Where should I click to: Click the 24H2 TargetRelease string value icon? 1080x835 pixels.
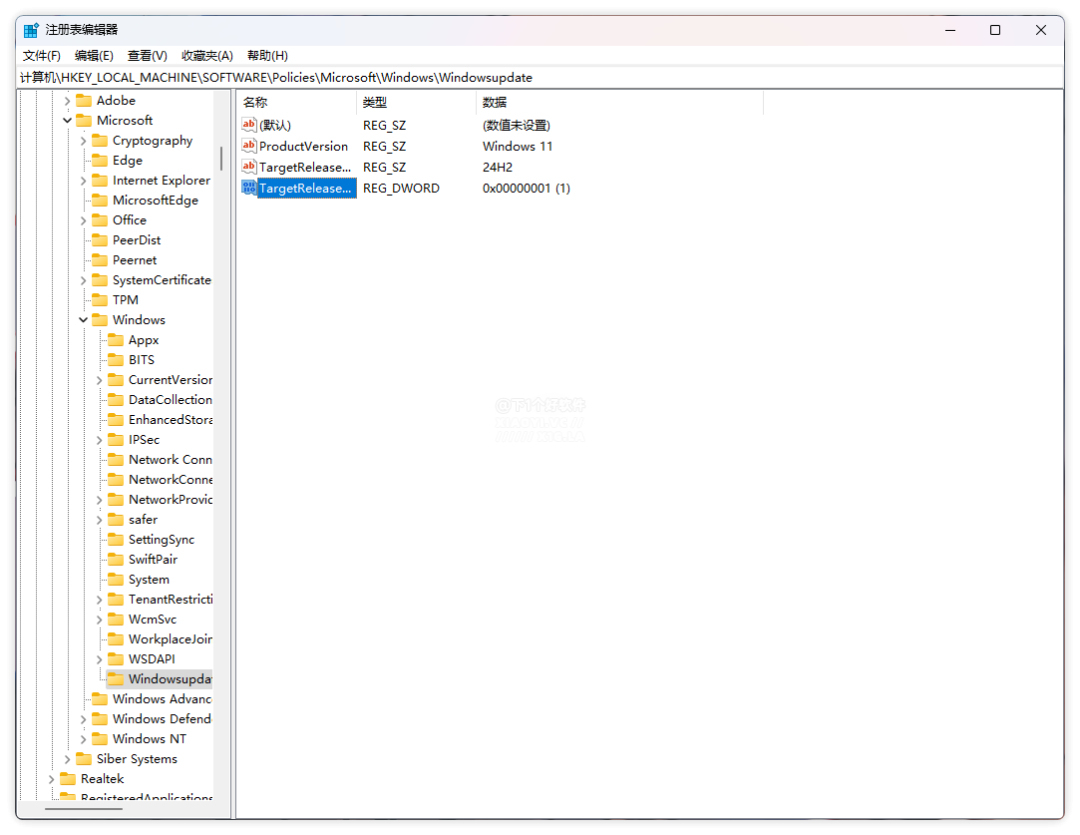249,167
